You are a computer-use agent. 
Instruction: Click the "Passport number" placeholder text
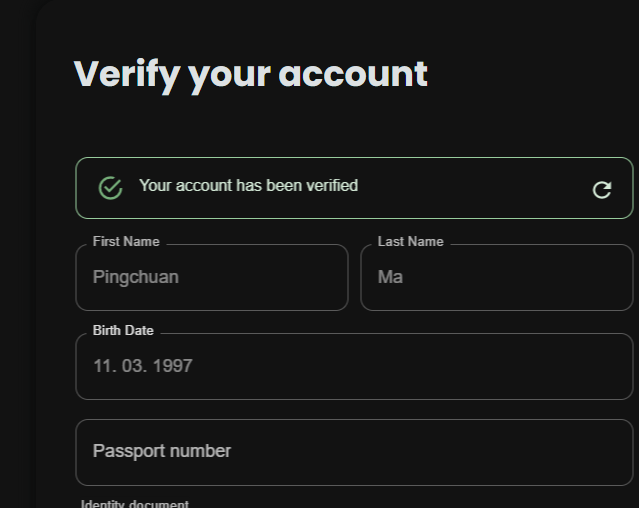[162, 452]
